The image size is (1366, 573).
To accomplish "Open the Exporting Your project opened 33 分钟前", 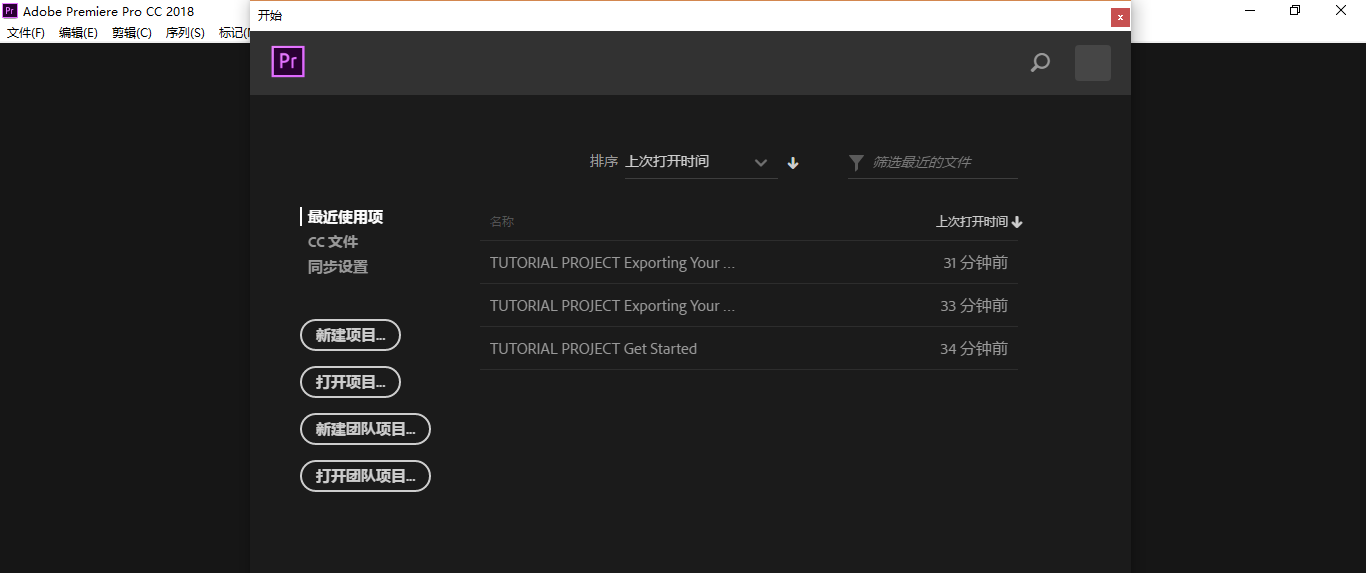I will pos(749,306).
